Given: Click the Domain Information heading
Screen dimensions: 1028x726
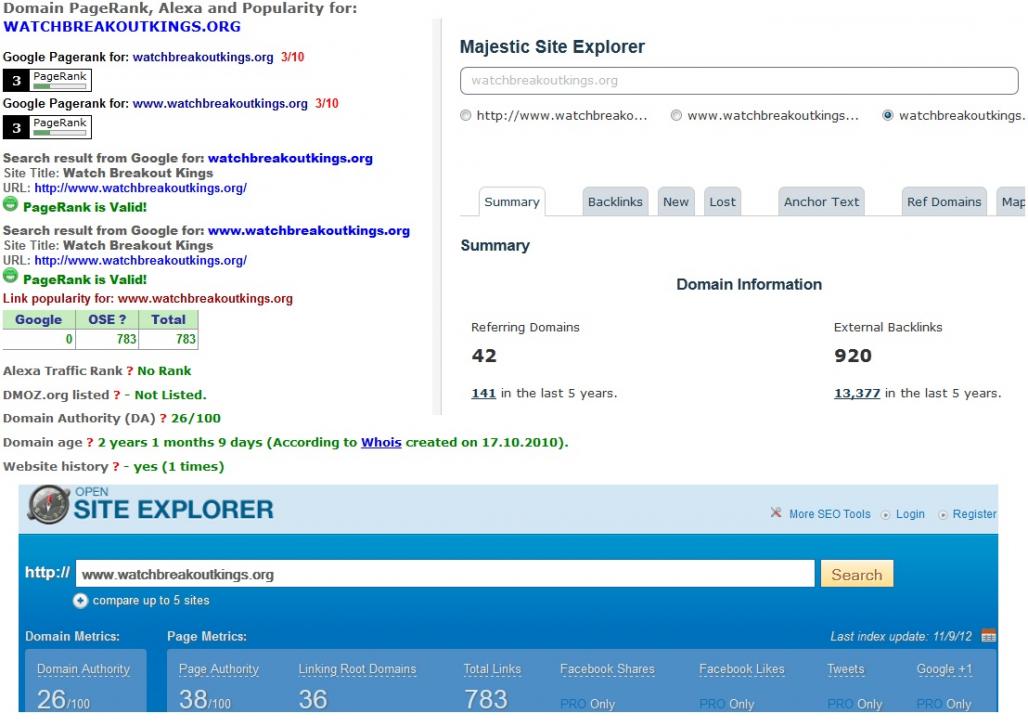Looking at the screenshot, I should [749, 284].
